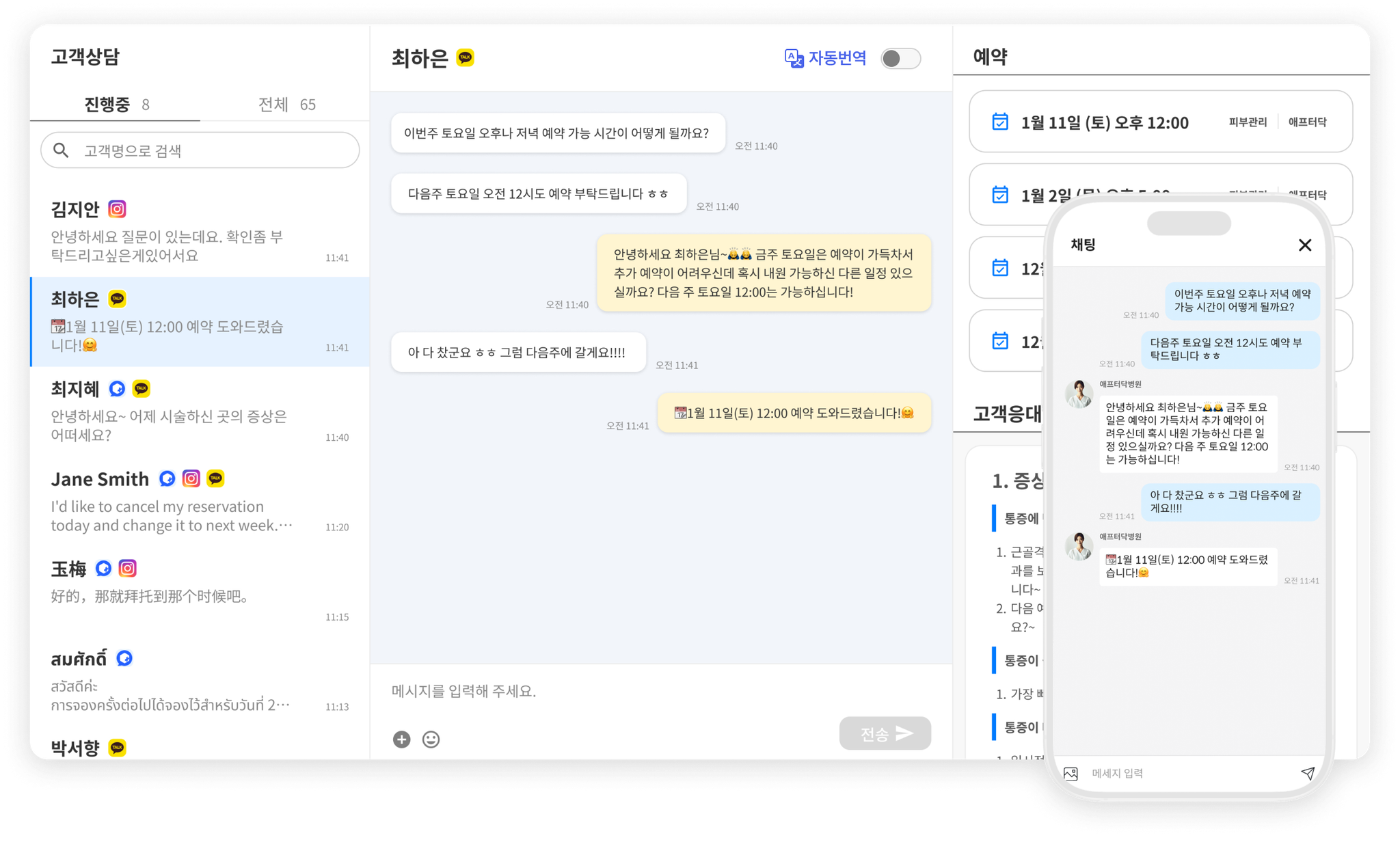Click message '이번주 토요일 오후나 저녁 예약 가능' in main chat
Screen dimensions: 1400x842
(x=558, y=133)
